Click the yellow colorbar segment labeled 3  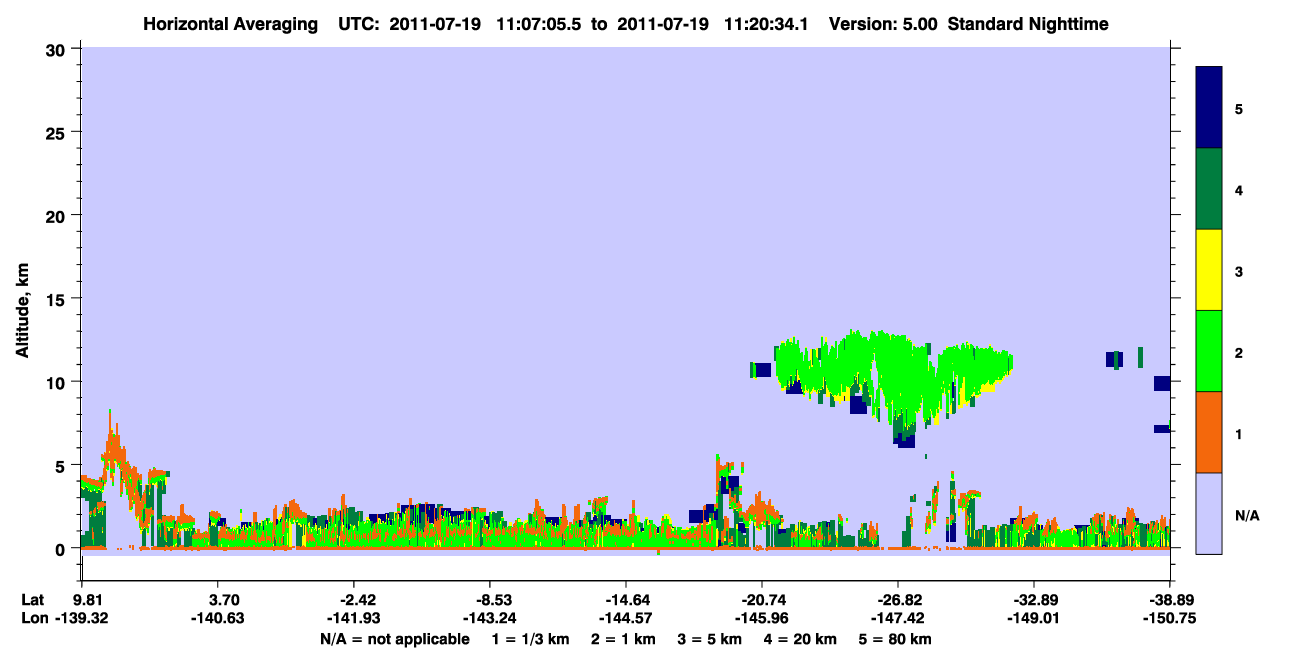coord(1209,270)
